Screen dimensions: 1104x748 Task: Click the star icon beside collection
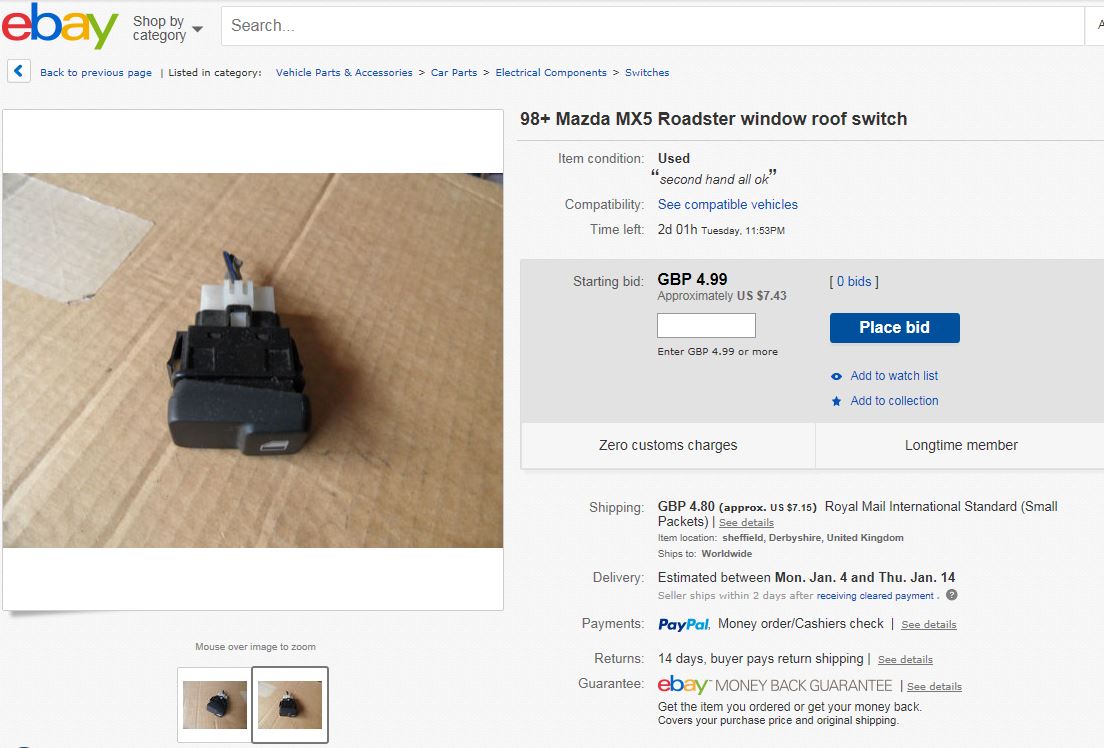(836, 401)
